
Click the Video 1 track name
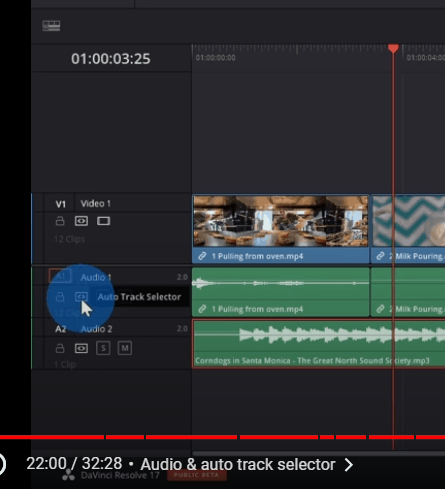pyautogui.click(x=95, y=203)
